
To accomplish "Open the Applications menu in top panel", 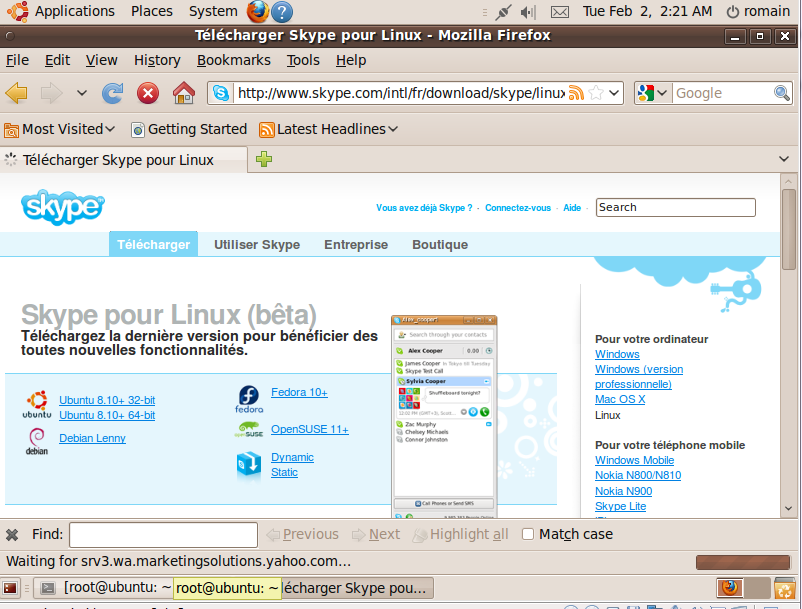I will [75, 11].
